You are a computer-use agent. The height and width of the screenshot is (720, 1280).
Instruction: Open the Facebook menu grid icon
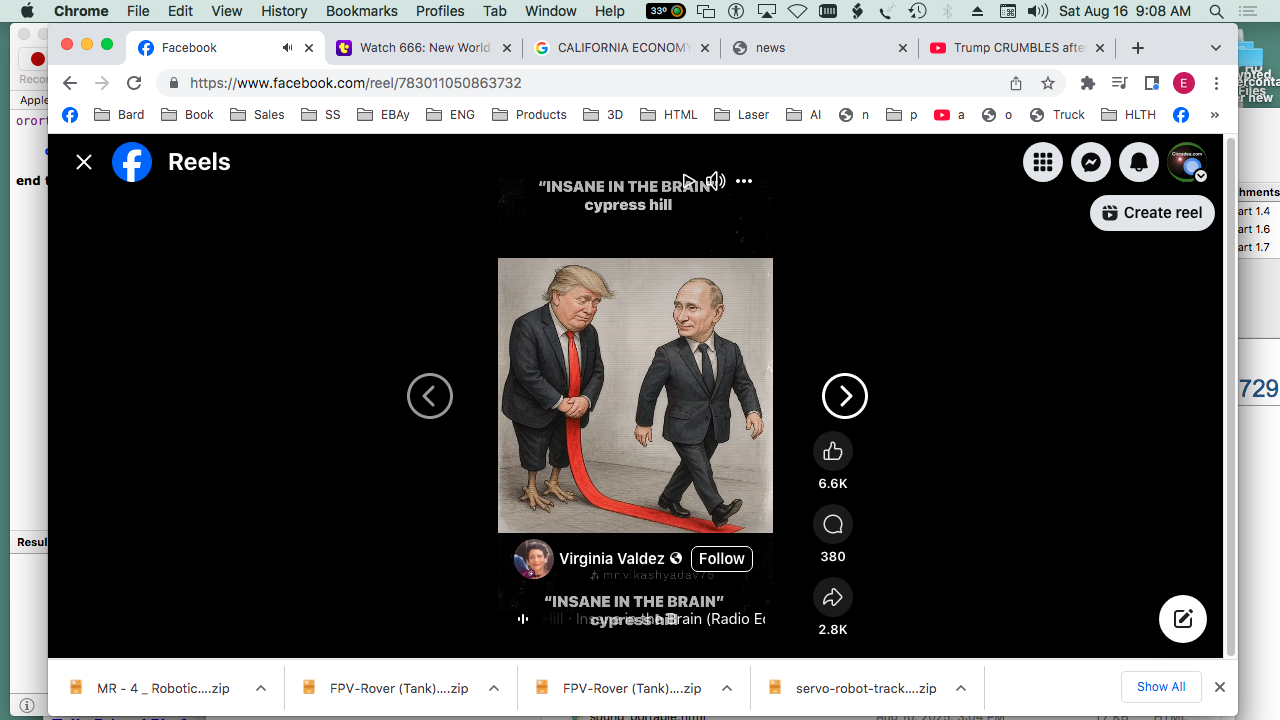point(1042,162)
